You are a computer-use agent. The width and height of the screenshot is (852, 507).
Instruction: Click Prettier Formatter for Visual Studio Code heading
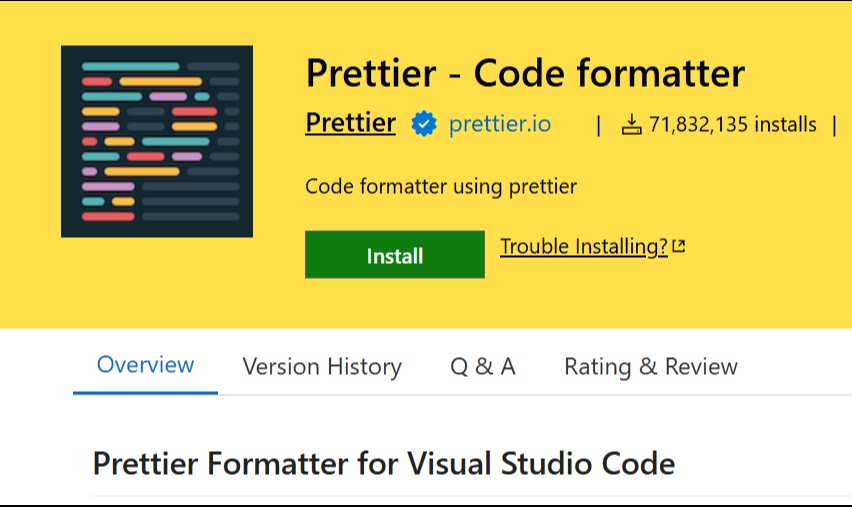click(x=384, y=464)
